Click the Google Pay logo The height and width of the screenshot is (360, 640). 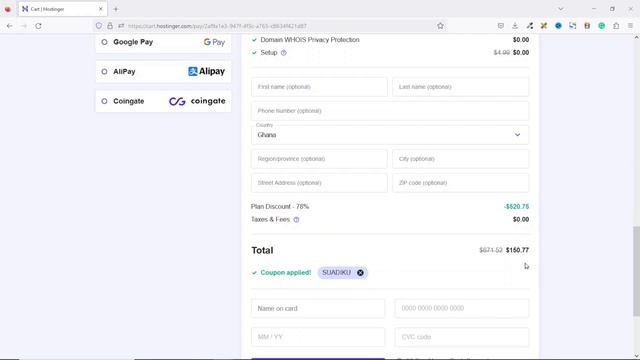(214, 42)
